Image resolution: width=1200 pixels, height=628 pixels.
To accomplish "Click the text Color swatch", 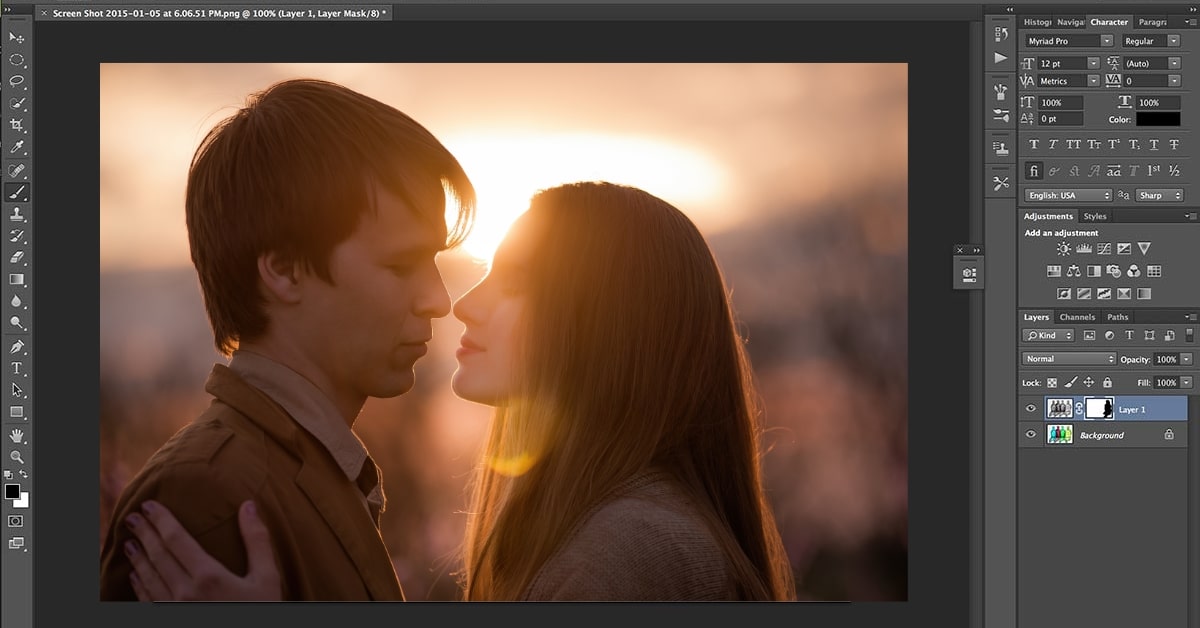I will [x=1158, y=119].
